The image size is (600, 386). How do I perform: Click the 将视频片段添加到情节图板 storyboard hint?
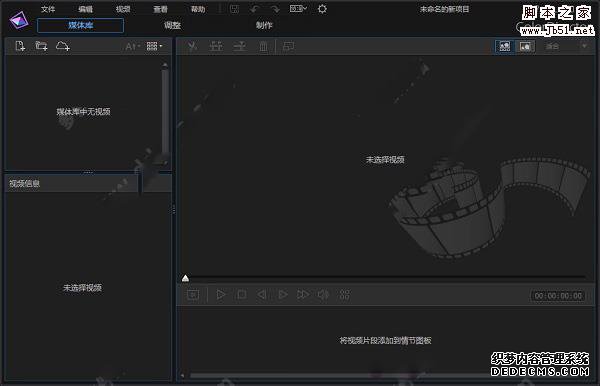385,340
